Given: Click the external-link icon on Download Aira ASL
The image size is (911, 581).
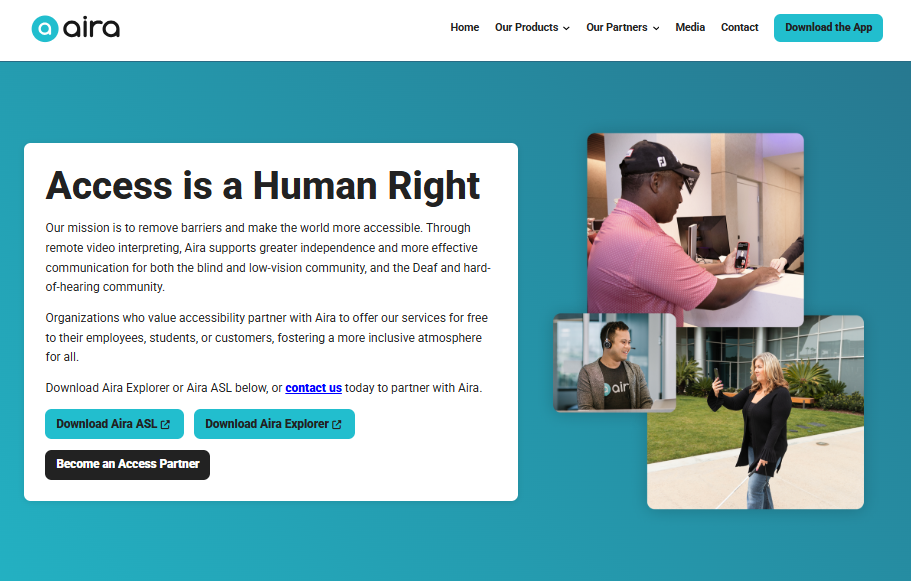Looking at the screenshot, I should point(165,424).
